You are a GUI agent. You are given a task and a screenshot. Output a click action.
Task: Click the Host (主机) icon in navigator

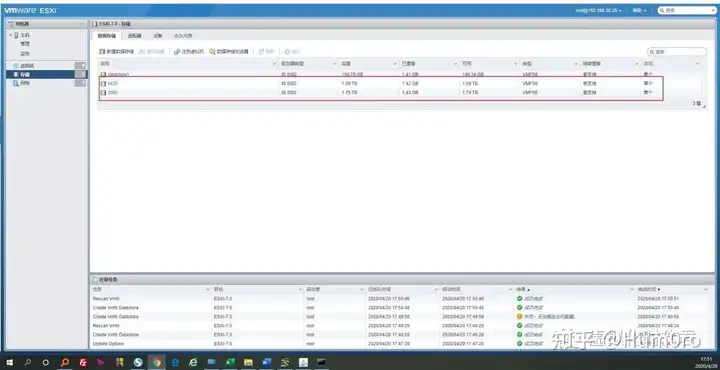(x=16, y=35)
